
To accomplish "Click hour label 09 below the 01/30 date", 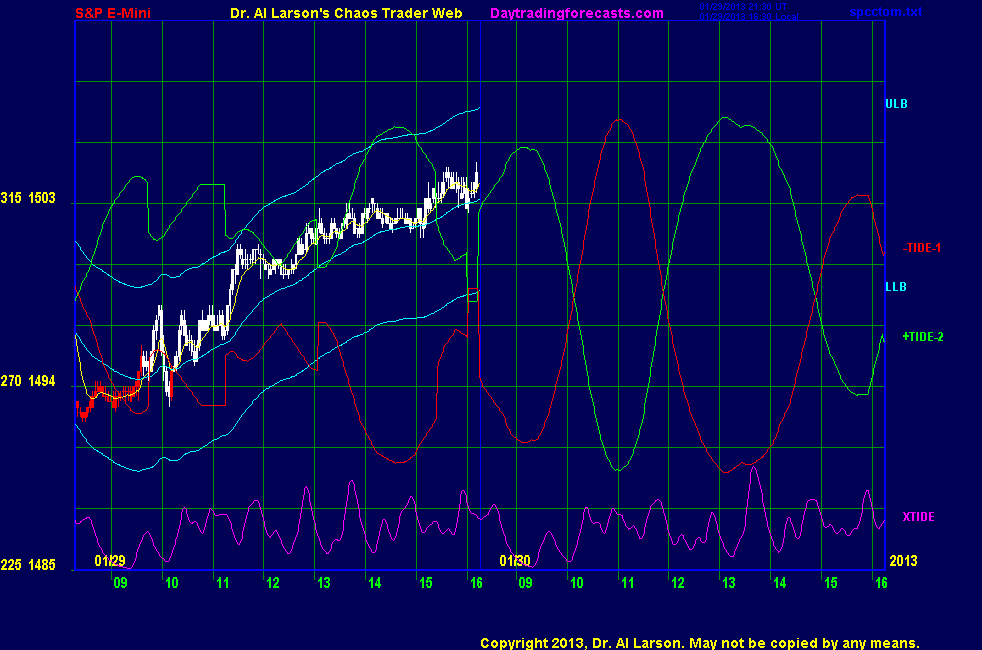I will (x=525, y=583).
